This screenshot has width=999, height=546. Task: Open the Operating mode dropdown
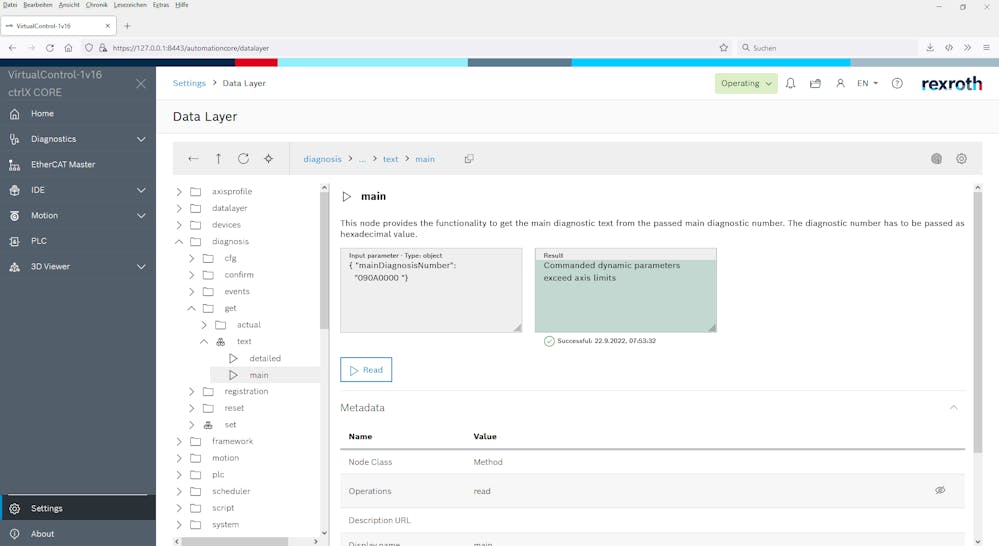(746, 84)
